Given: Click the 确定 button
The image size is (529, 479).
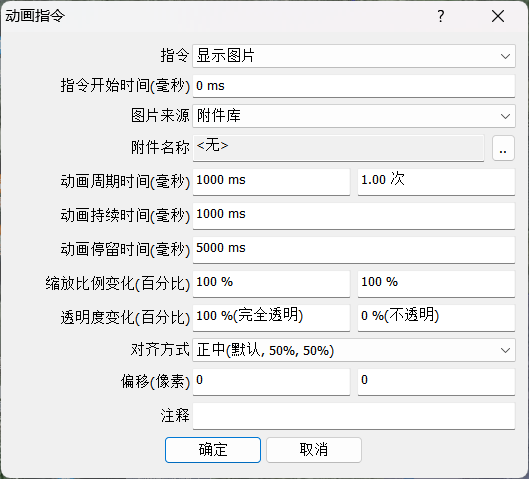Looking at the screenshot, I should 213,450.
